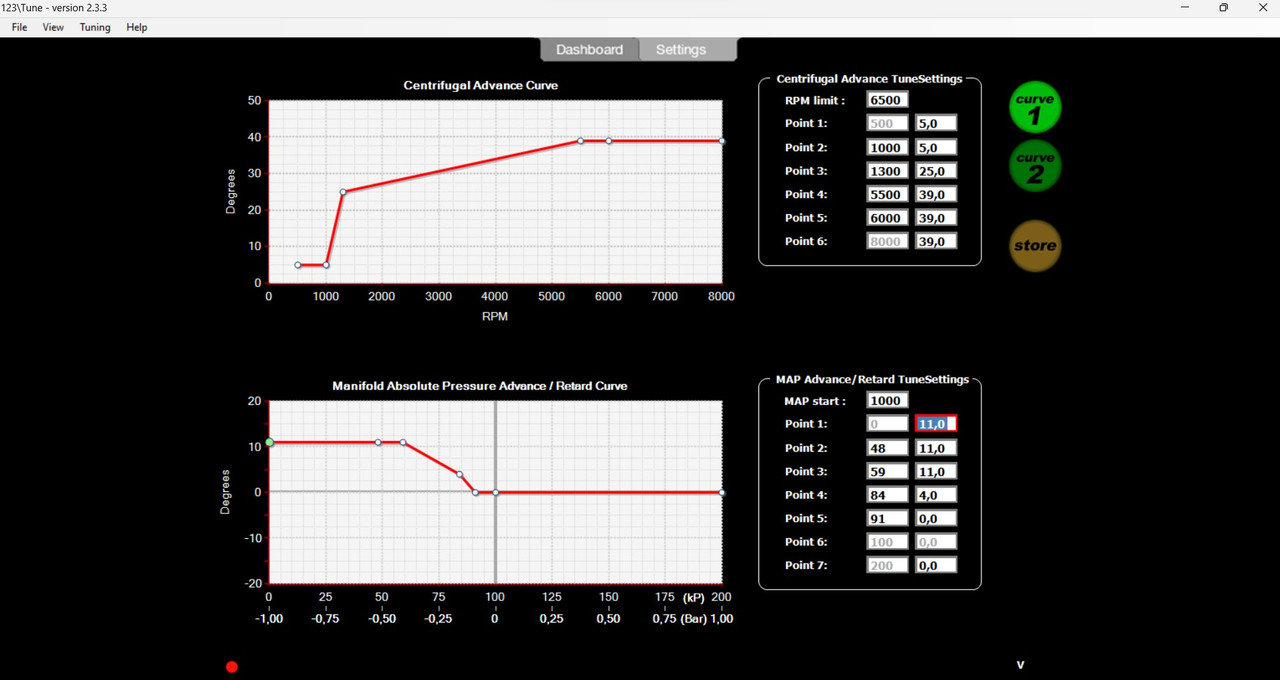Open the Help menu

pos(137,27)
